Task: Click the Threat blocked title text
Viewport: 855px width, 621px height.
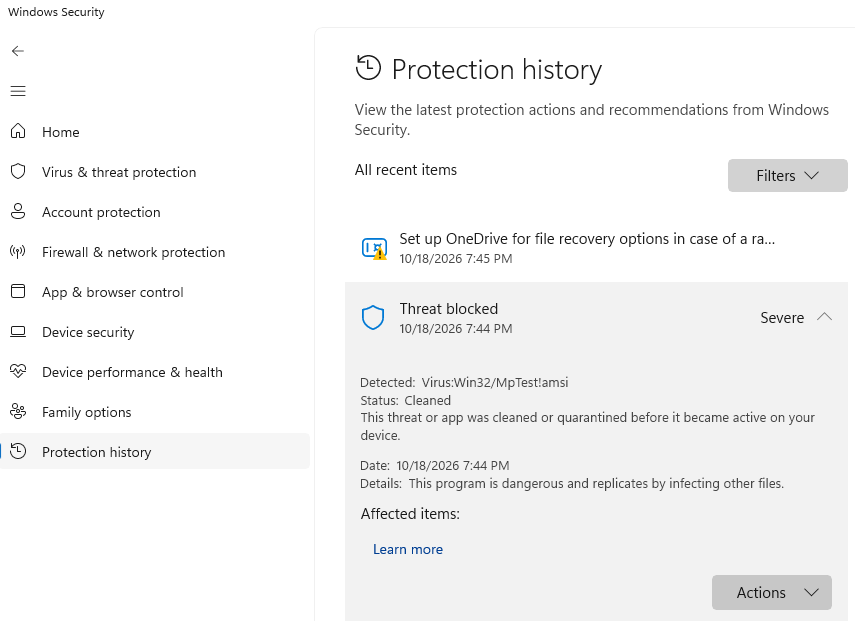Action: 449,309
